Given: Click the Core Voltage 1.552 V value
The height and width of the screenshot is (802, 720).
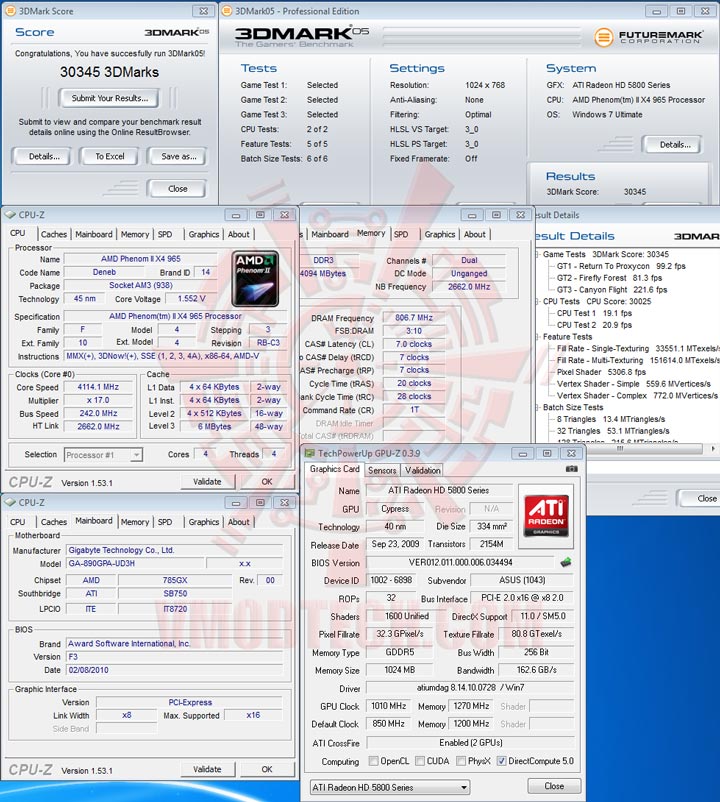Looking at the screenshot, I should (192, 298).
